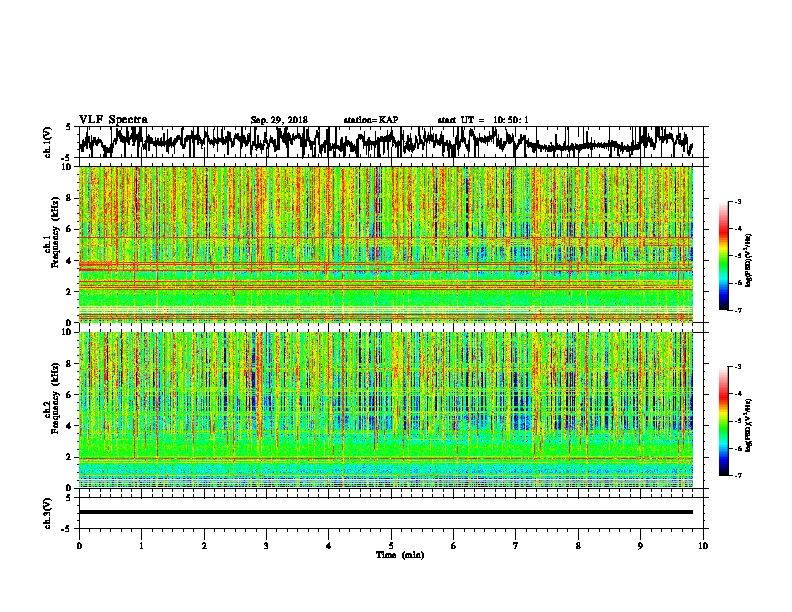This screenshot has width=792, height=612.
Task: Click the ch.1 spectrogram color scale bar
Action: tap(723, 256)
